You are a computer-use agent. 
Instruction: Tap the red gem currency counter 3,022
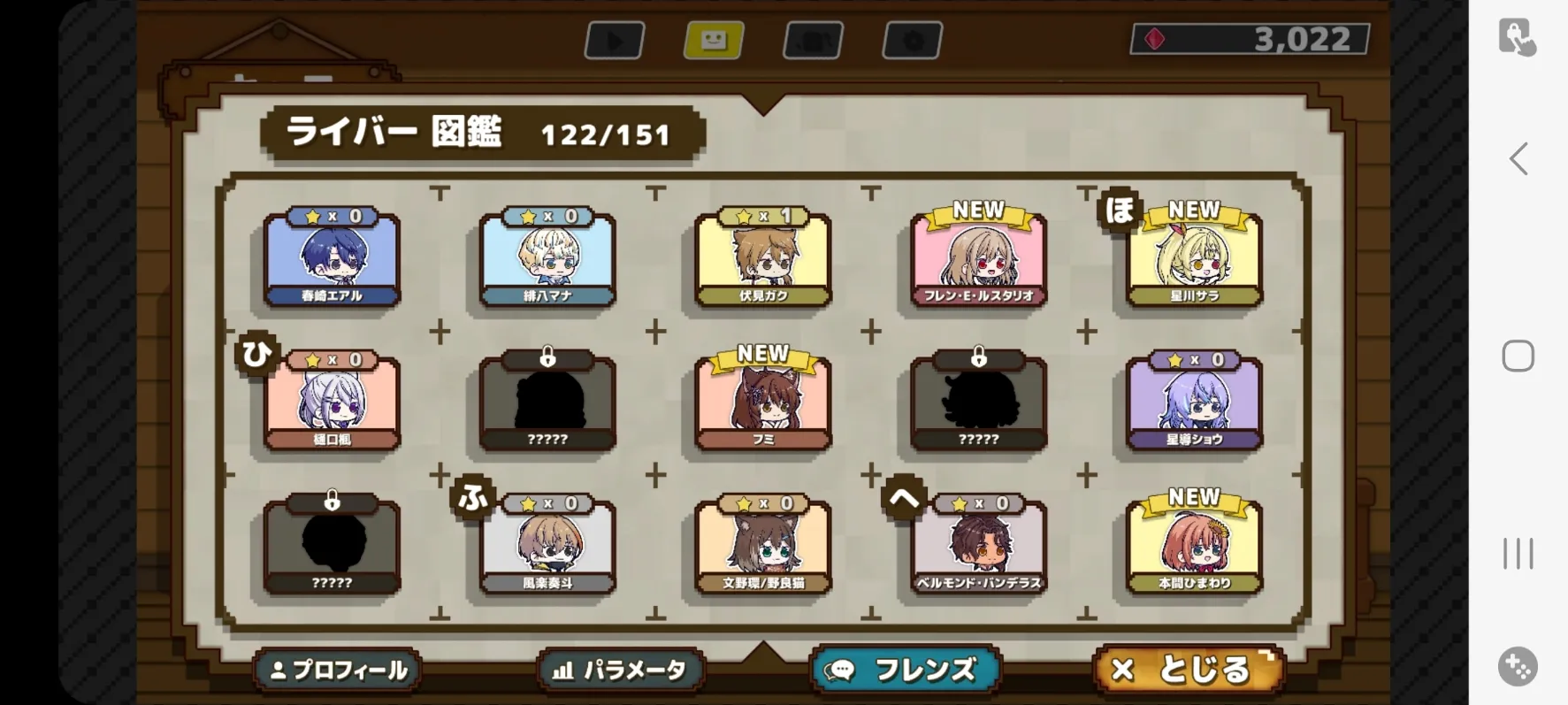click(1250, 39)
